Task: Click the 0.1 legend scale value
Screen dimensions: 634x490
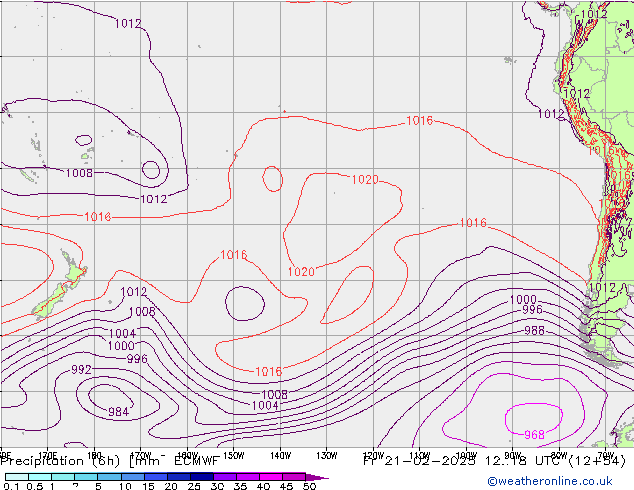Action: (x=11, y=486)
